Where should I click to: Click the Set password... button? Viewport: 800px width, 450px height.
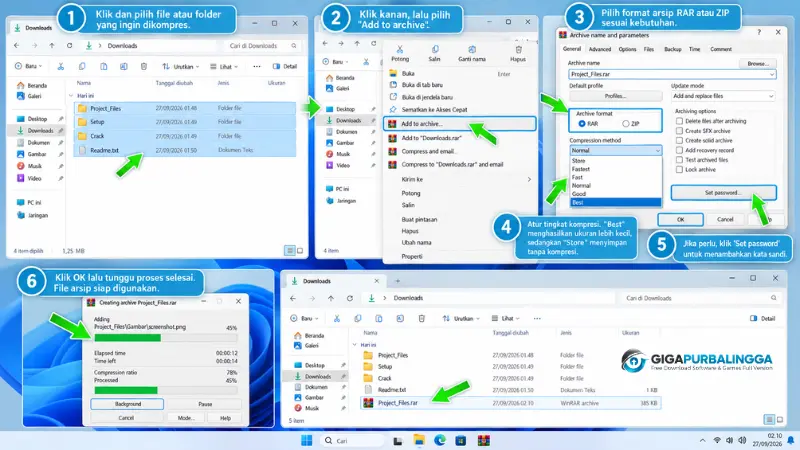(723, 193)
